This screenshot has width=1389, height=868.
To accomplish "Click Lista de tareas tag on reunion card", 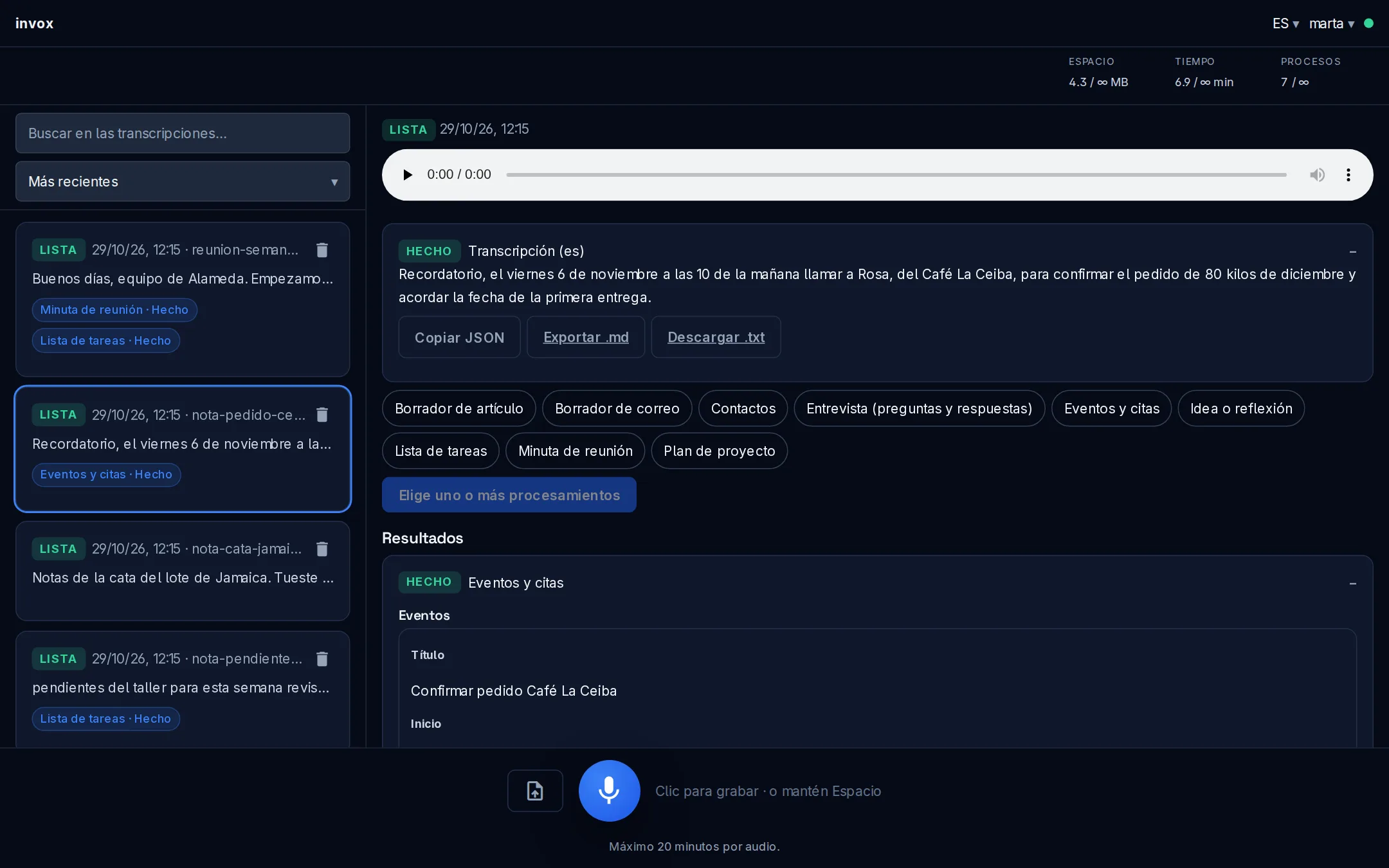I will [x=105, y=341].
